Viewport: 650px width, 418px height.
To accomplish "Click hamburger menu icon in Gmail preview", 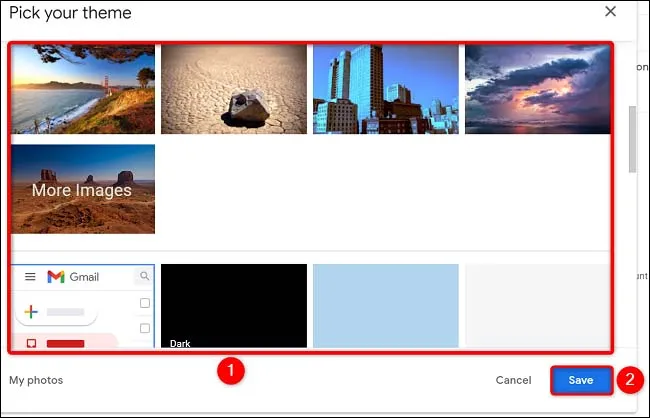I will coord(30,277).
